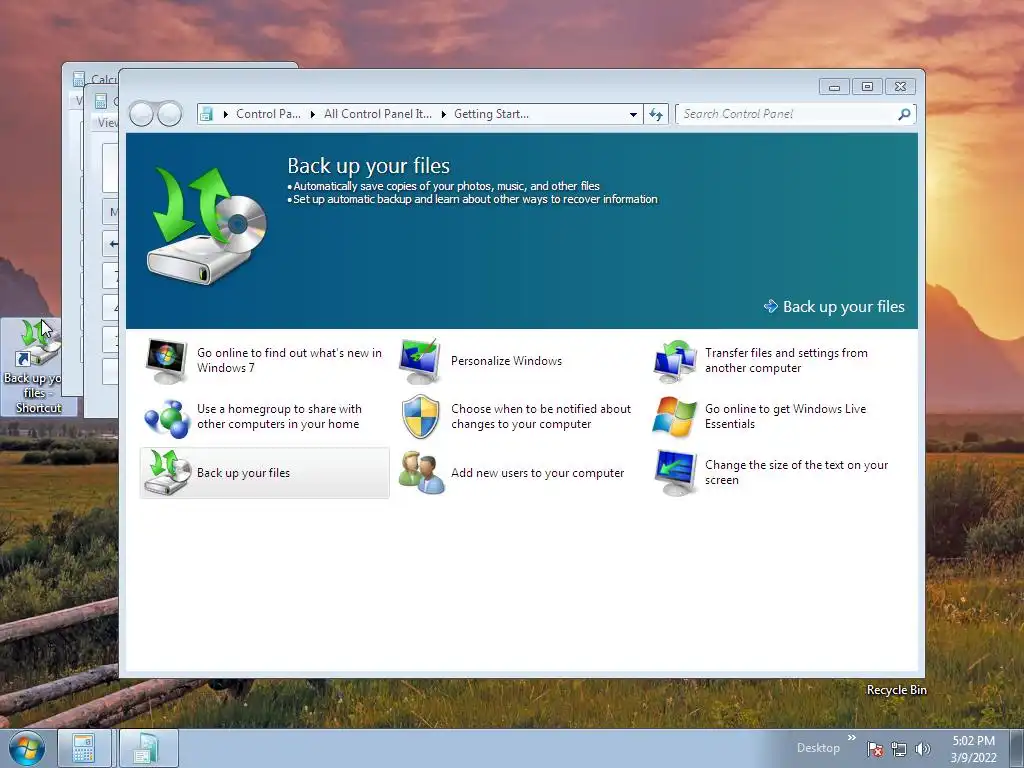Click the Back up your files banner heading
1024x768 pixels.
[x=368, y=166]
